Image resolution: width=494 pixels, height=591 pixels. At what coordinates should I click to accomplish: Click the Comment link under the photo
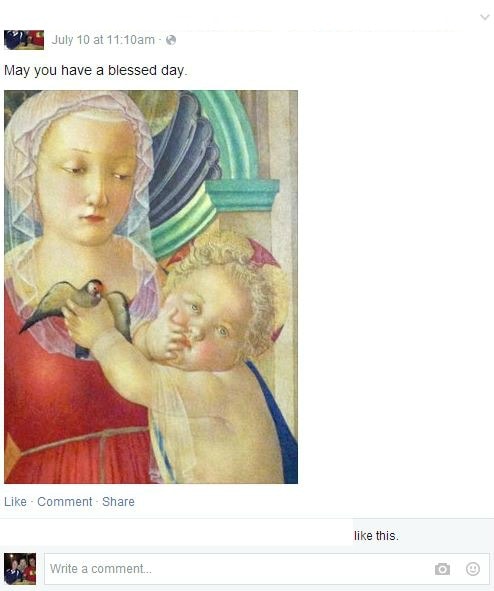coord(64,502)
